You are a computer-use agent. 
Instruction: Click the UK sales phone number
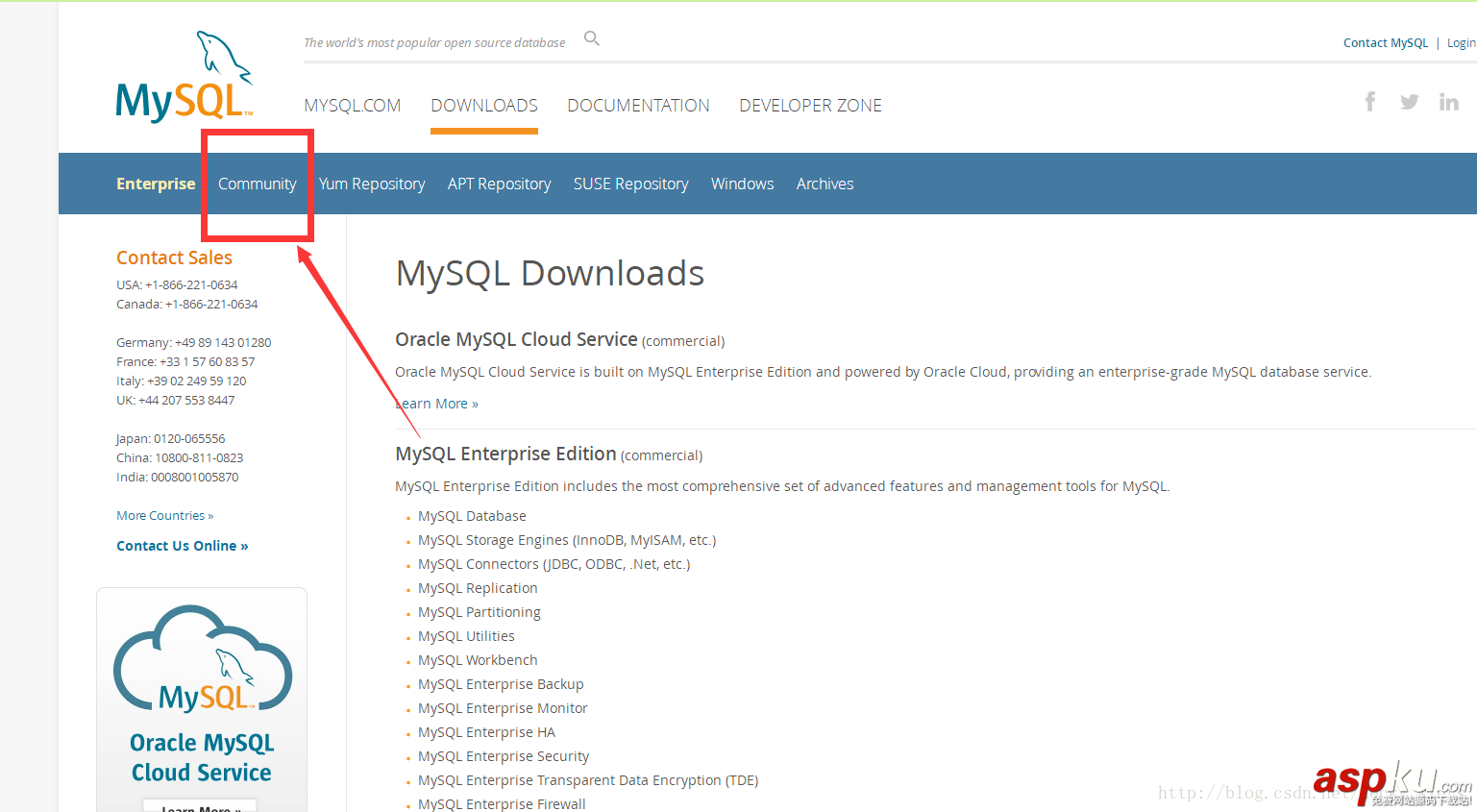tap(186, 401)
